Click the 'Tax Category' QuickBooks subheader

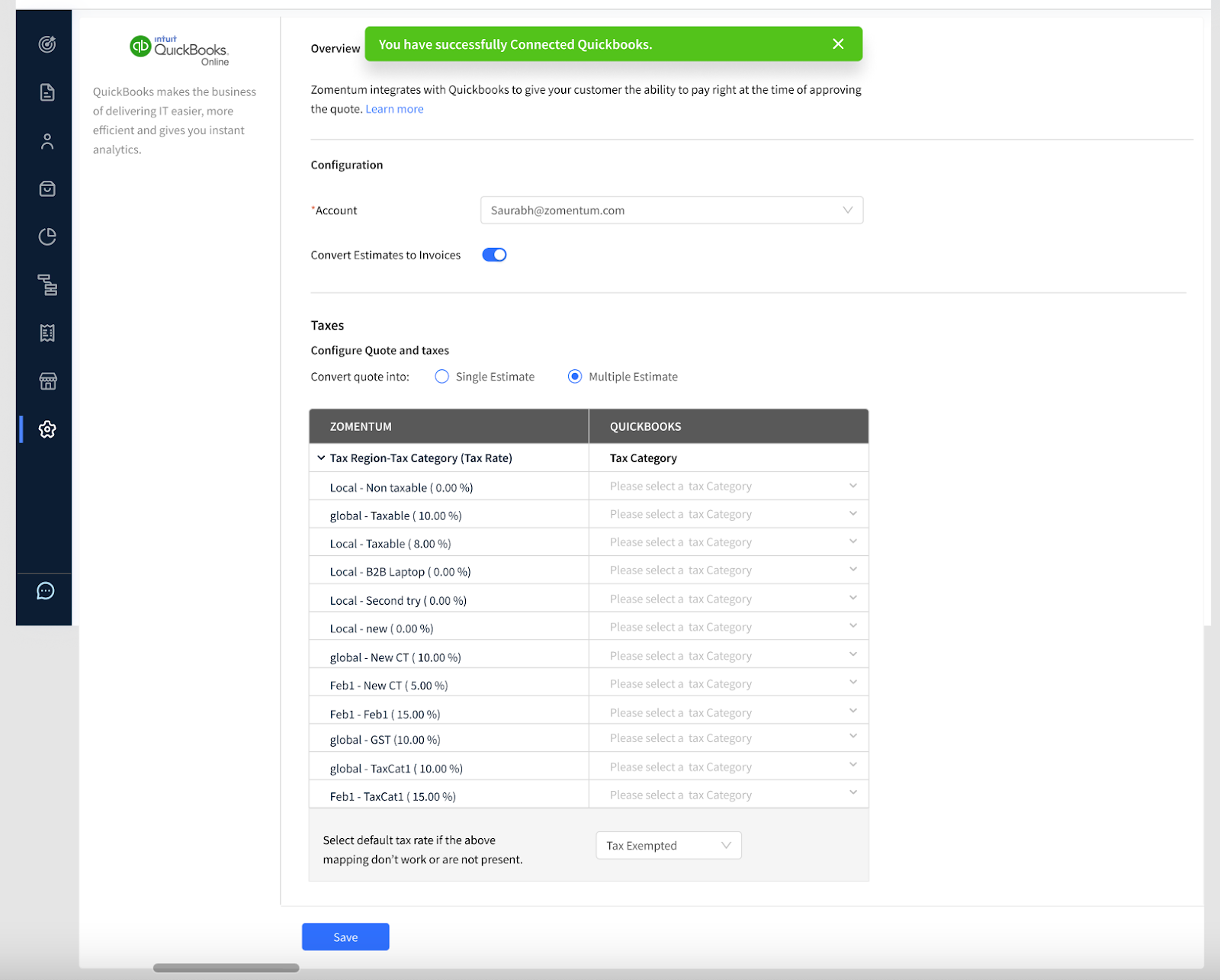pos(644,458)
